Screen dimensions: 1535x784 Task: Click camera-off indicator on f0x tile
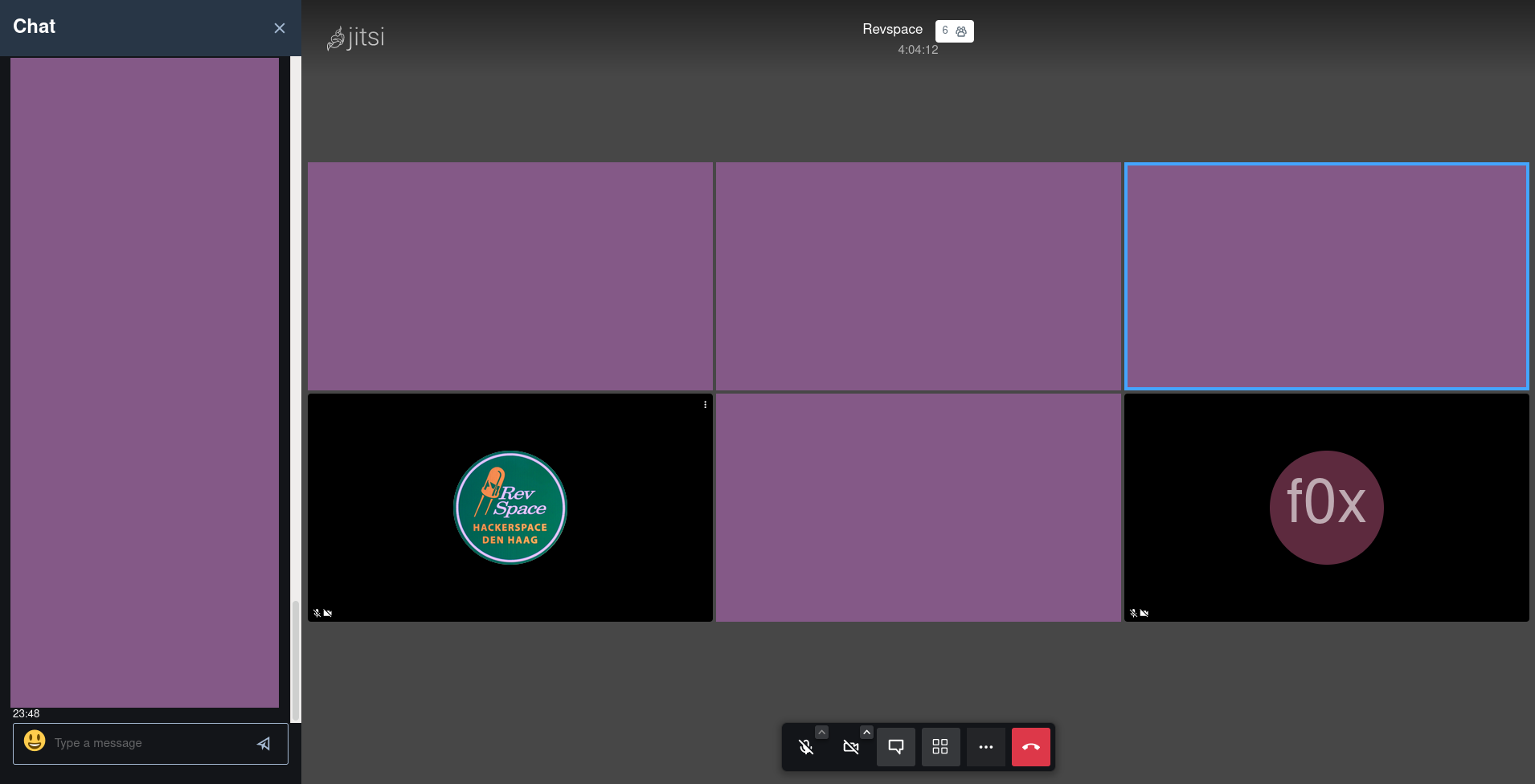pyautogui.click(x=1144, y=613)
